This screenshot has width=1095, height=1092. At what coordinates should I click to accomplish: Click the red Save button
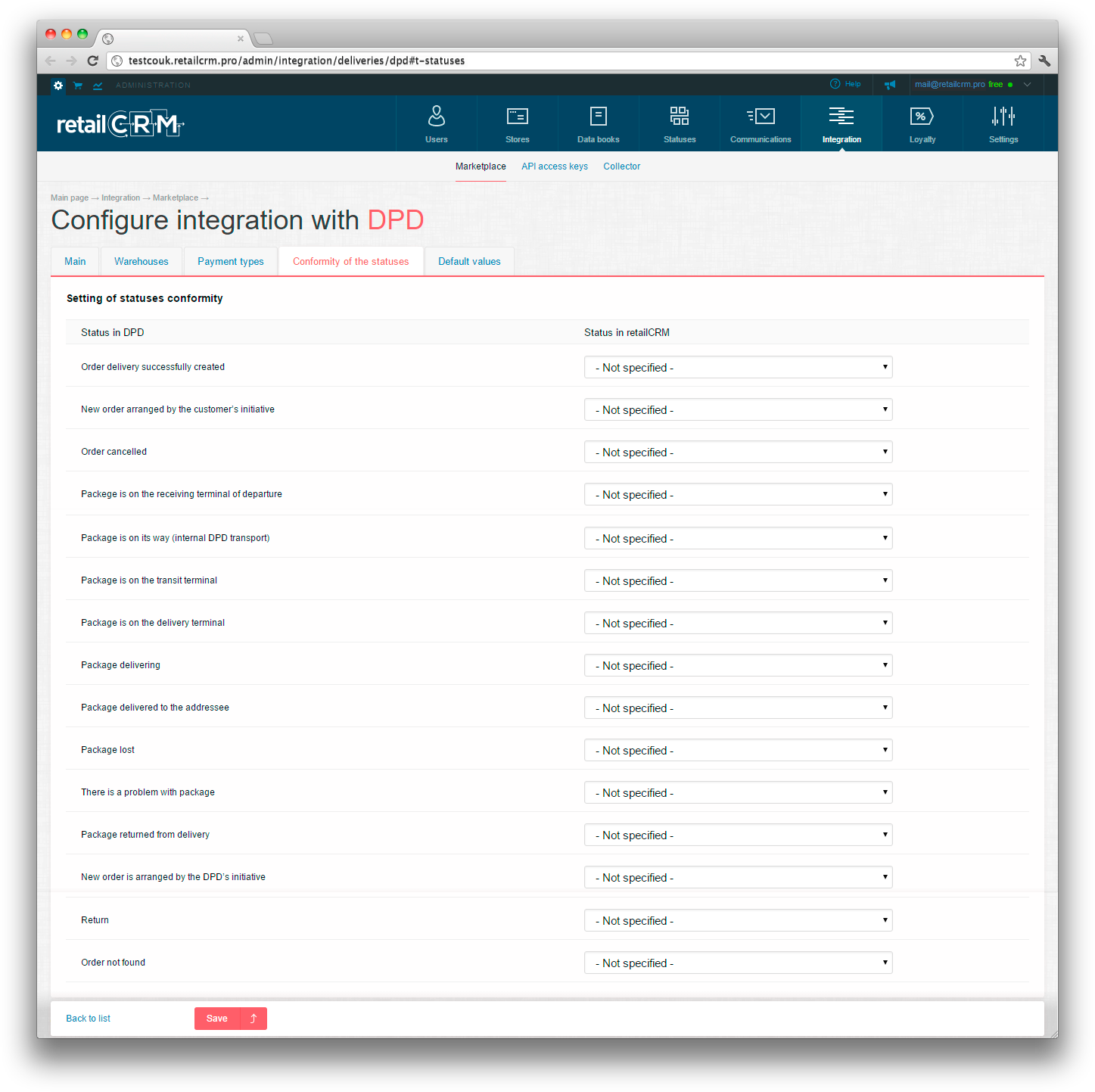coord(217,1019)
